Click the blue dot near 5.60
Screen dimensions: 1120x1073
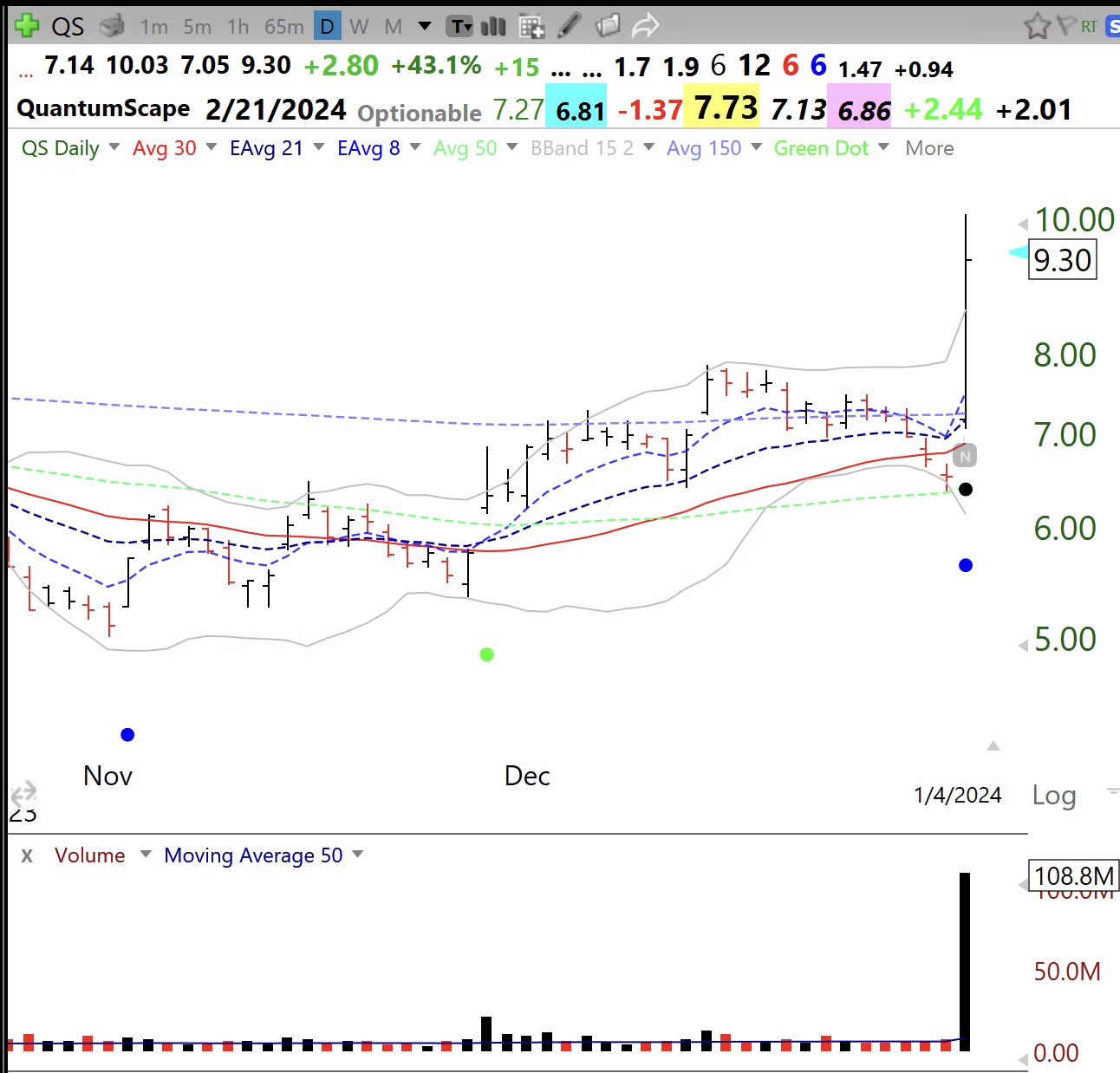pyautogui.click(x=966, y=565)
